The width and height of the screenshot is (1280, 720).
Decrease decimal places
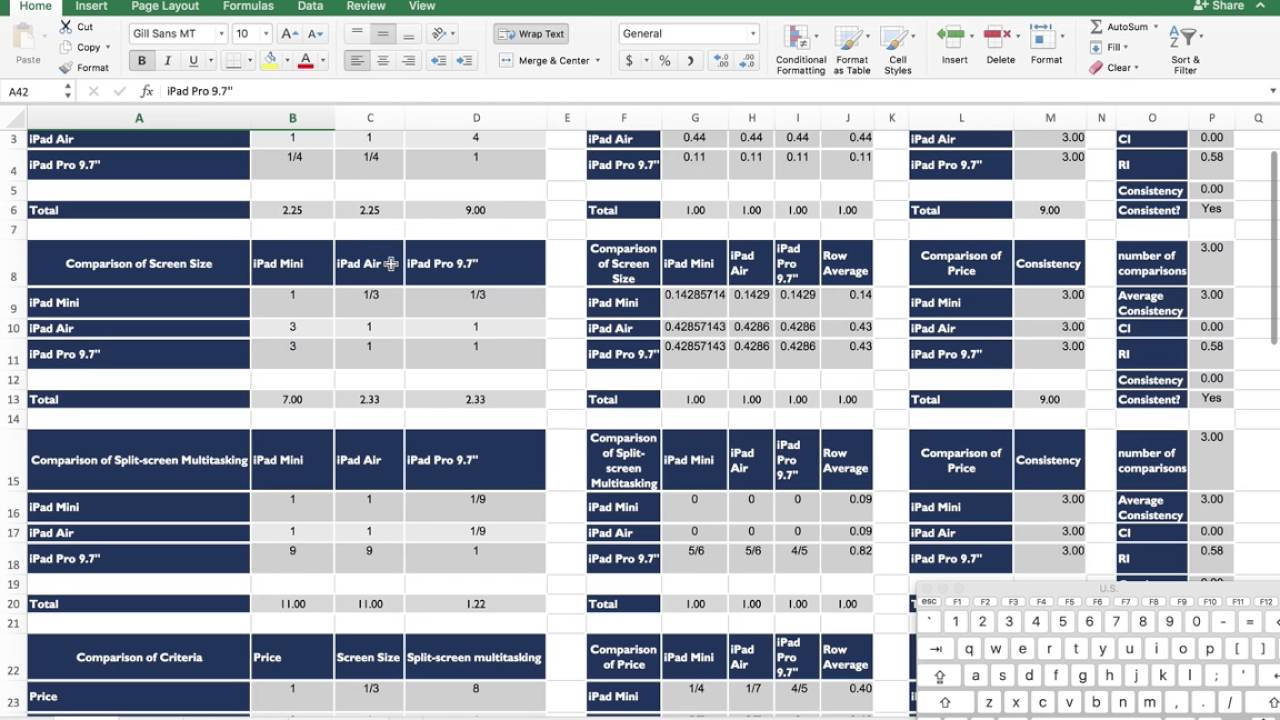(746, 61)
